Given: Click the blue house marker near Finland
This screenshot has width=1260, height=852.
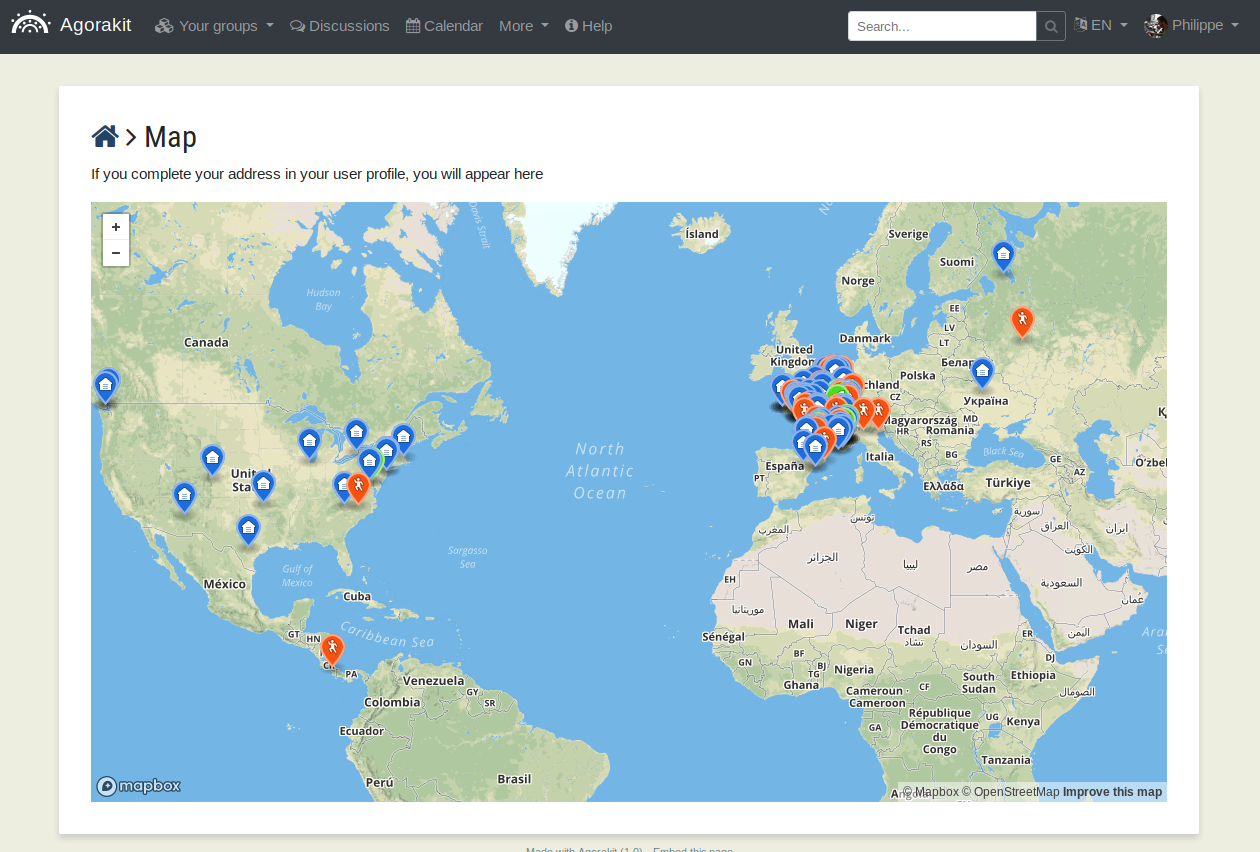Looking at the screenshot, I should click(1003, 256).
